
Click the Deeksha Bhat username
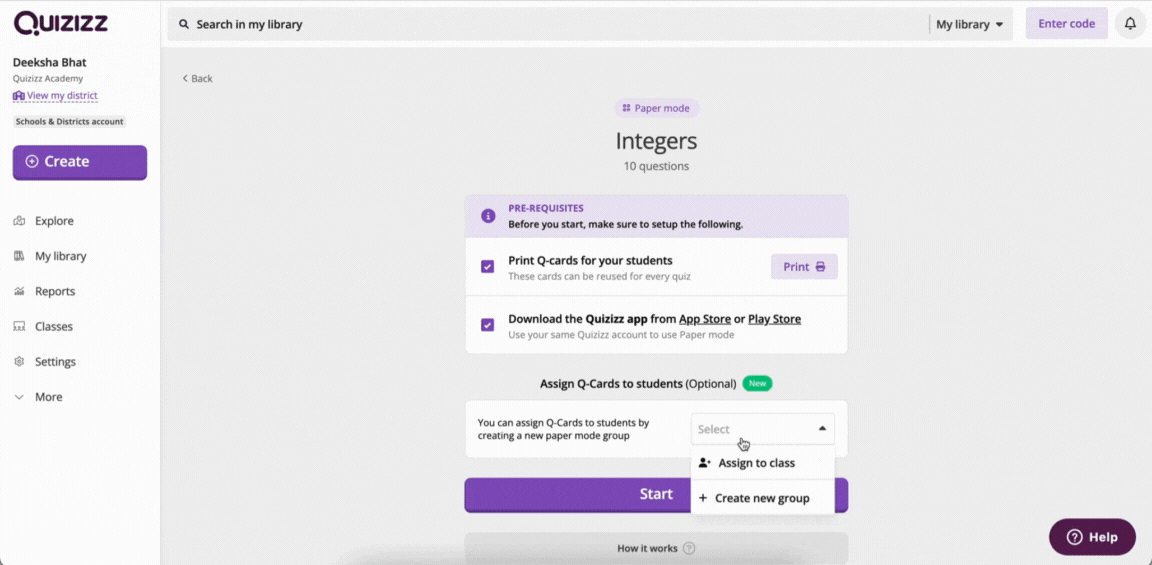tap(49, 62)
